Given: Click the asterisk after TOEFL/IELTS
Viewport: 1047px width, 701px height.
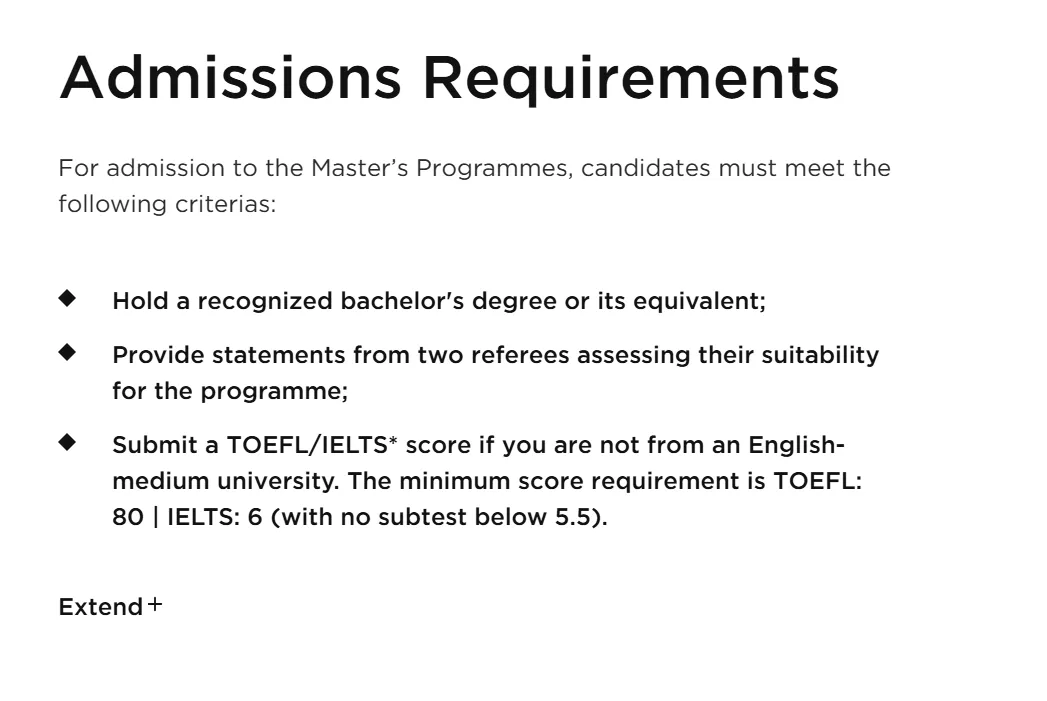Looking at the screenshot, I should click(x=393, y=441).
